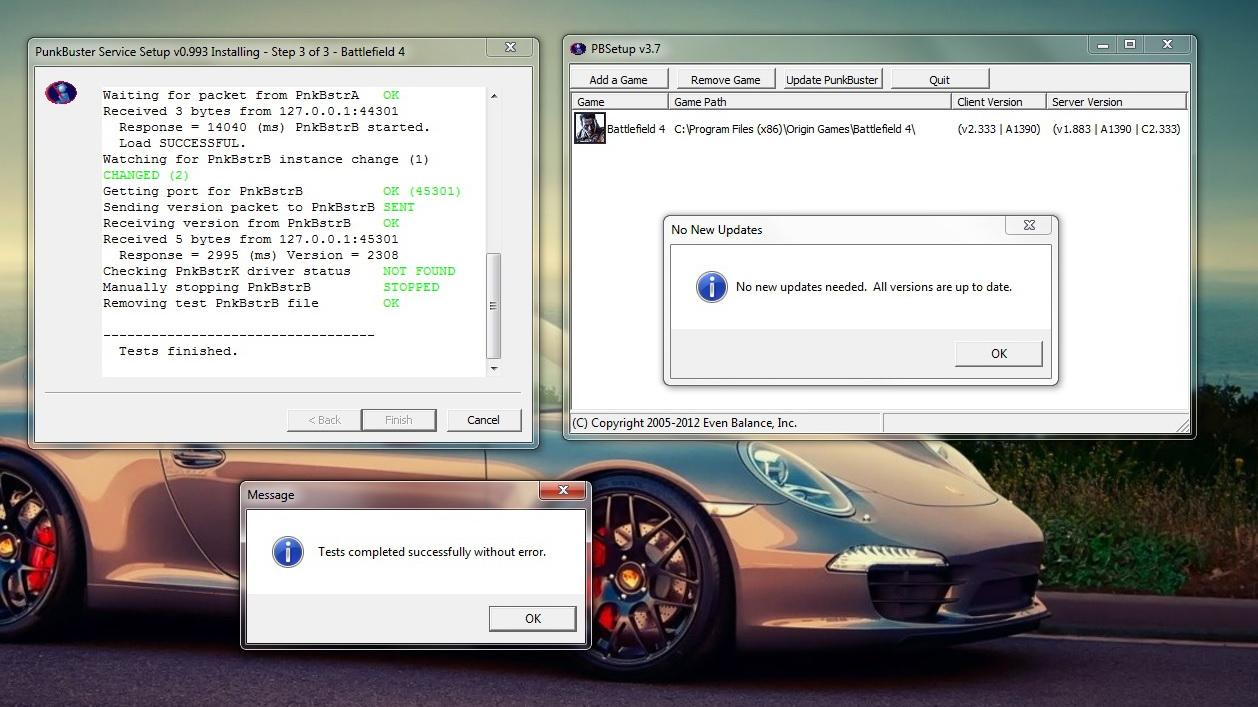This screenshot has height=707, width=1258.
Task: Click the PBSetup title bar app icon
Action: pyautogui.click(x=578, y=48)
